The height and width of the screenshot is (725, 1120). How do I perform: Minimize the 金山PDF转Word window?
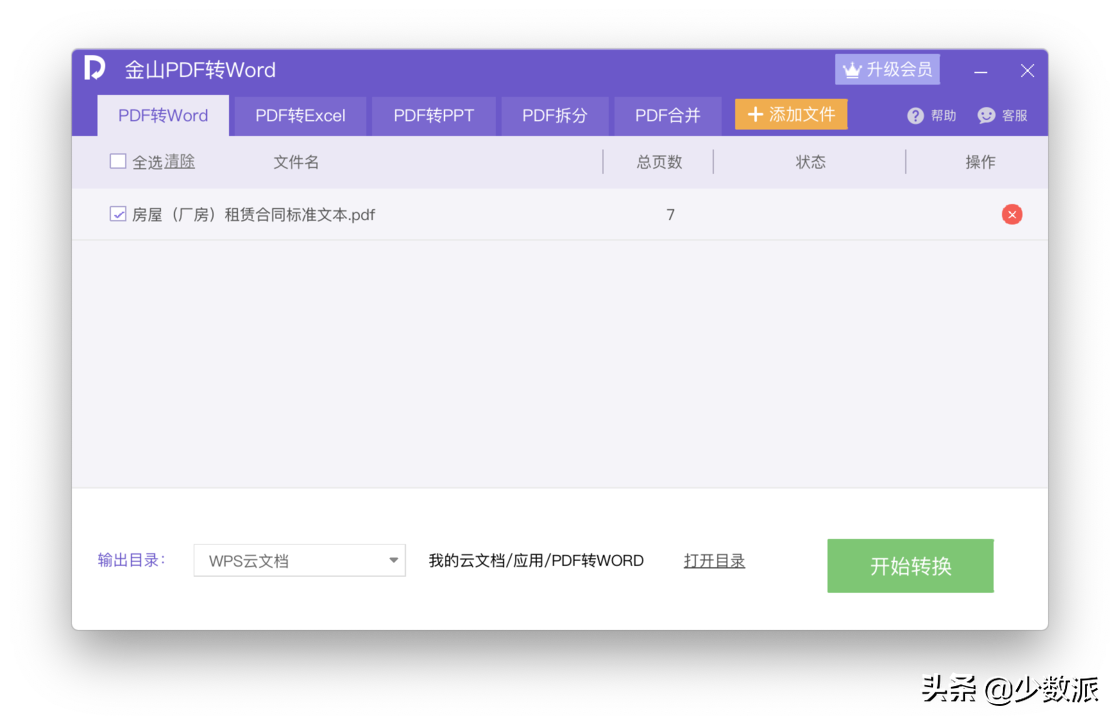pos(981,71)
